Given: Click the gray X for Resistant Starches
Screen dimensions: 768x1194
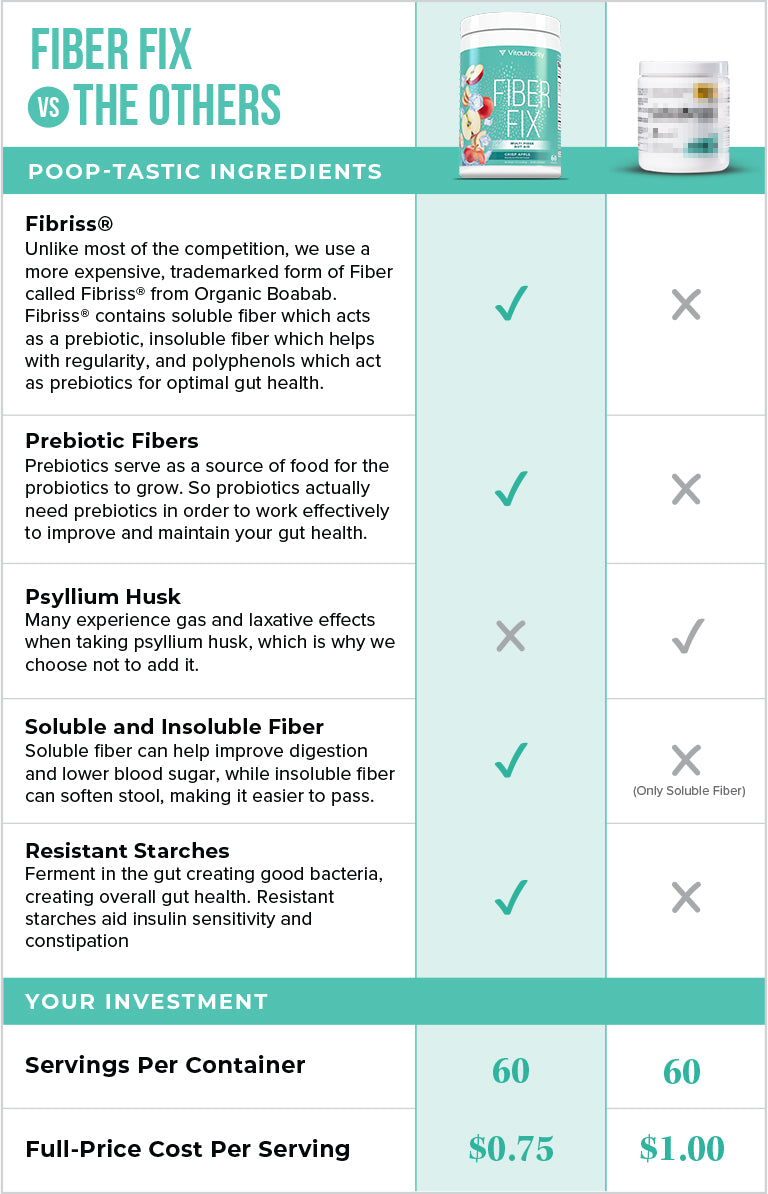Looking at the screenshot, I should pyautogui.click(x=686, y=898).
